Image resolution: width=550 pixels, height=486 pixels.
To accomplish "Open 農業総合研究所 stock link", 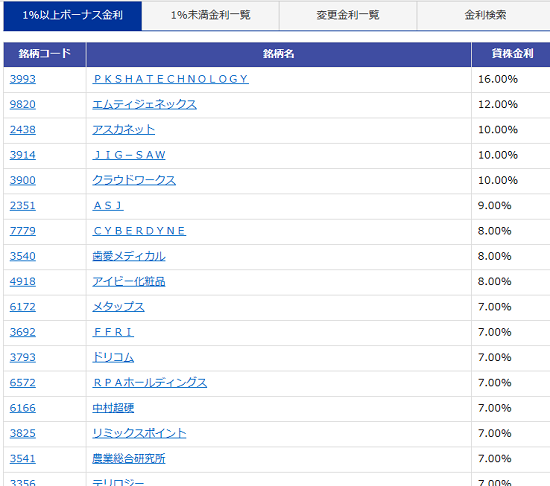I will coord(129,459).
